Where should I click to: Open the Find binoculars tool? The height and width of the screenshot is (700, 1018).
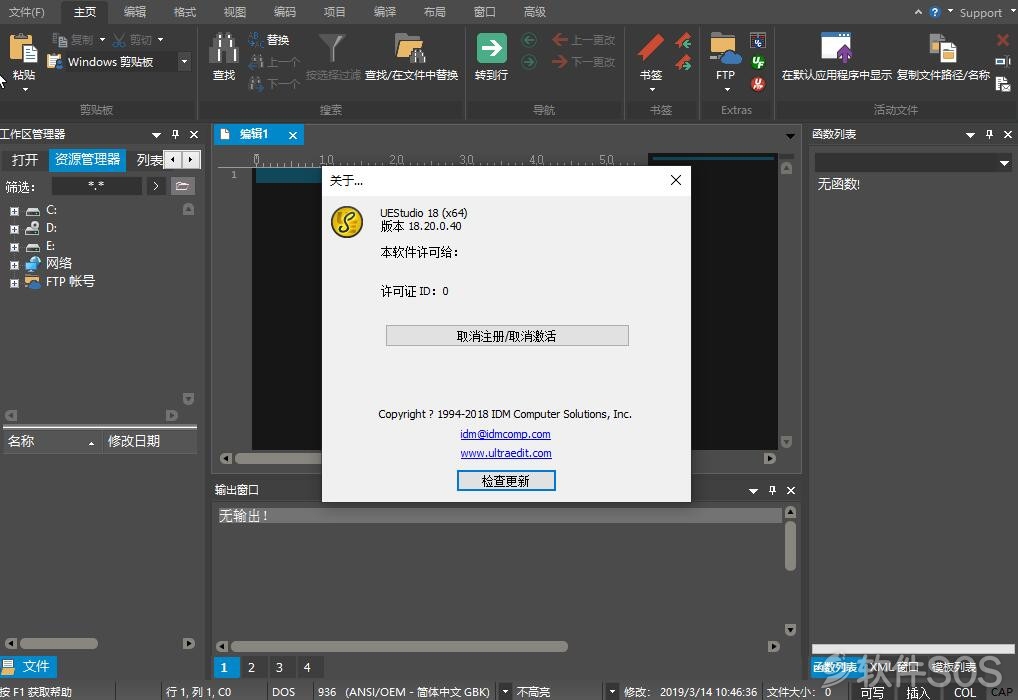pyautogui.click(x=224, y=48)
